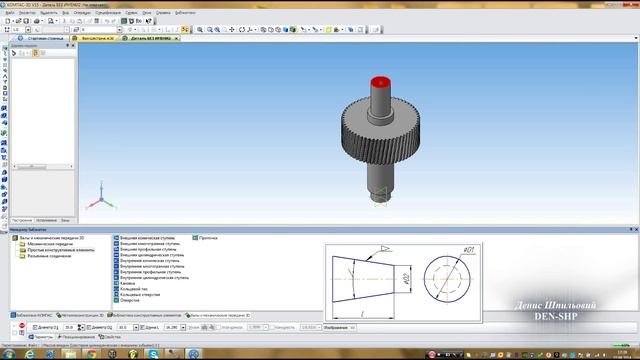Open the Сервис menu
The height and width of the screenshot is (360, 640).
131,13
